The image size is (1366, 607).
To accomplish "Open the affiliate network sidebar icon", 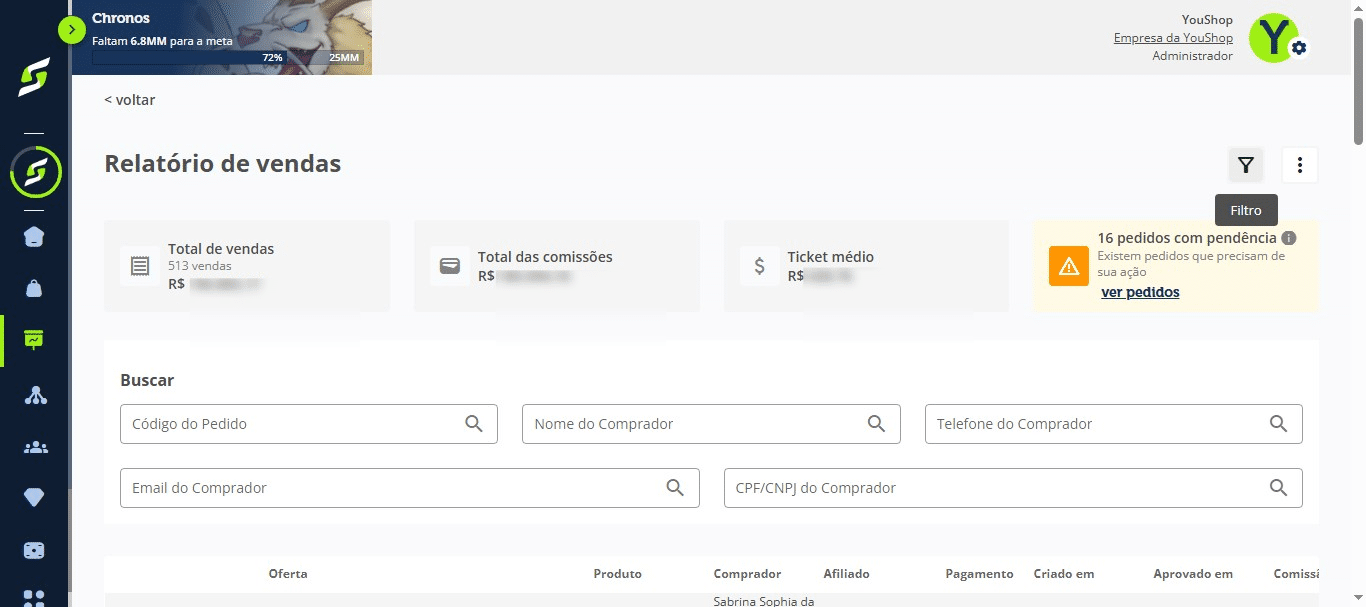I will 35,395.
